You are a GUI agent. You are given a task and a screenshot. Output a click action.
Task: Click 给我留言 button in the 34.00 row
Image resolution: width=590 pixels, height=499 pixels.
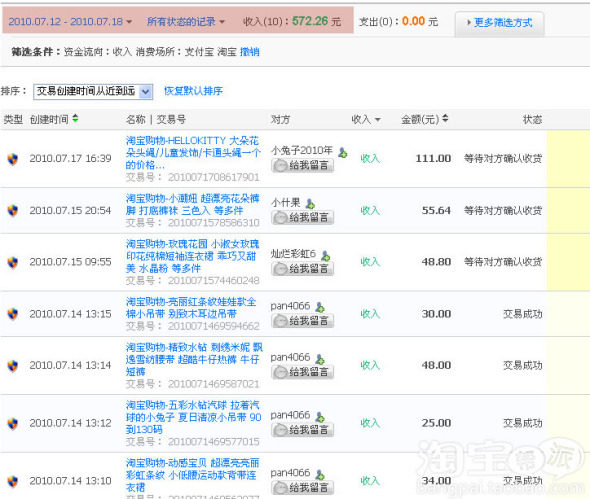pyautogui.click(x=303, y=488)
